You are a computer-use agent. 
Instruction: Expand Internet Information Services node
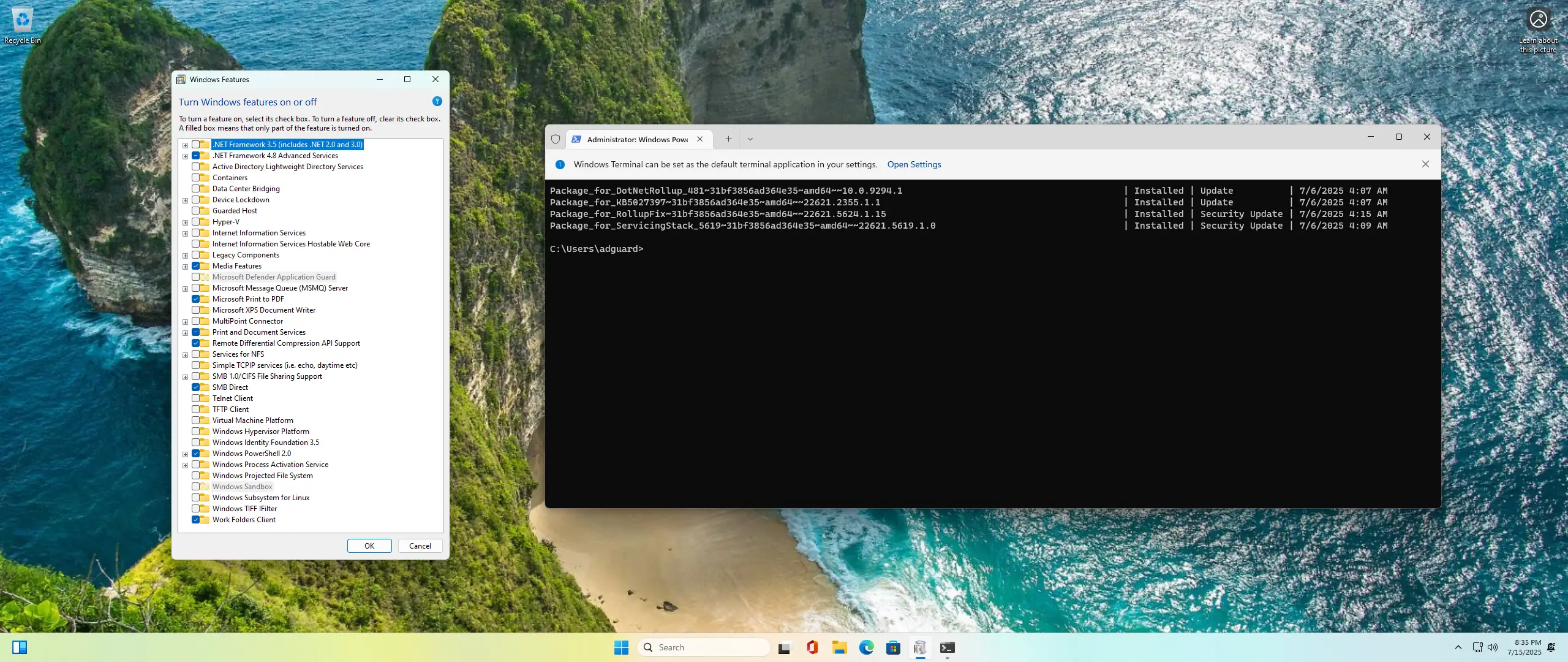185,234
